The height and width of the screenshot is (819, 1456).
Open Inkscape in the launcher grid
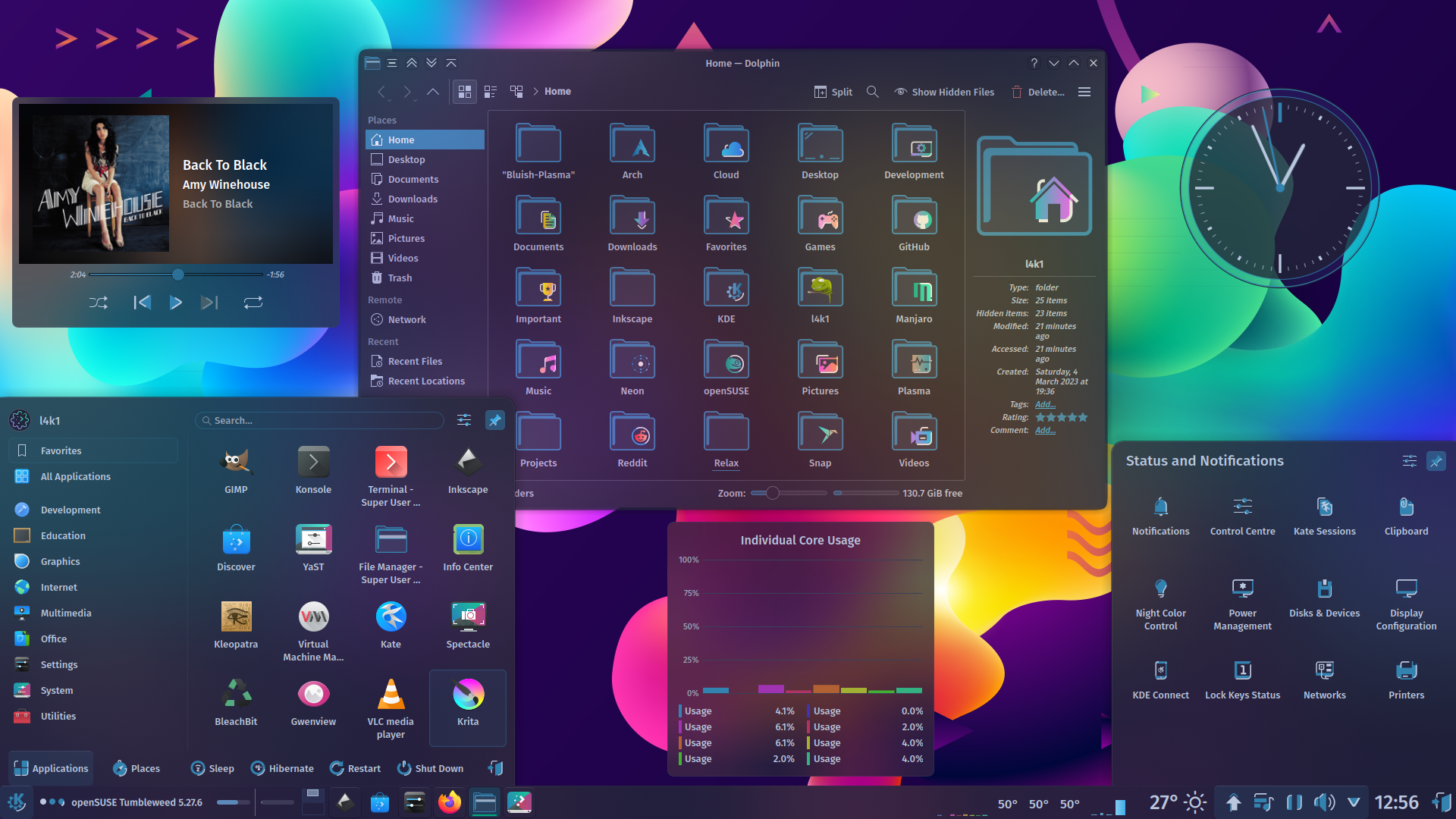pyautogui.click(x=468, y=470)
